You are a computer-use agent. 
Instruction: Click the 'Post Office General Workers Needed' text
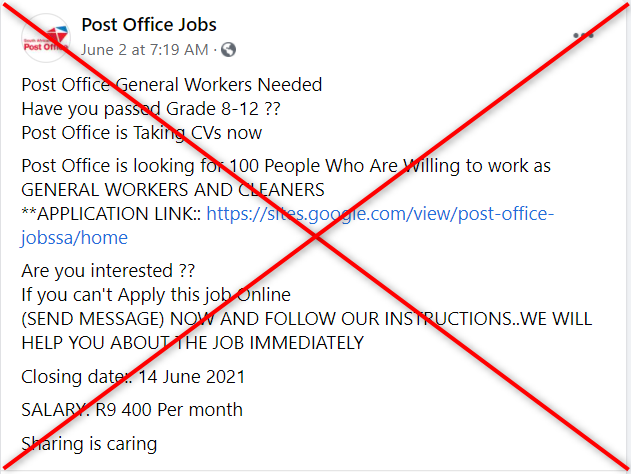[x=172, y=85]
